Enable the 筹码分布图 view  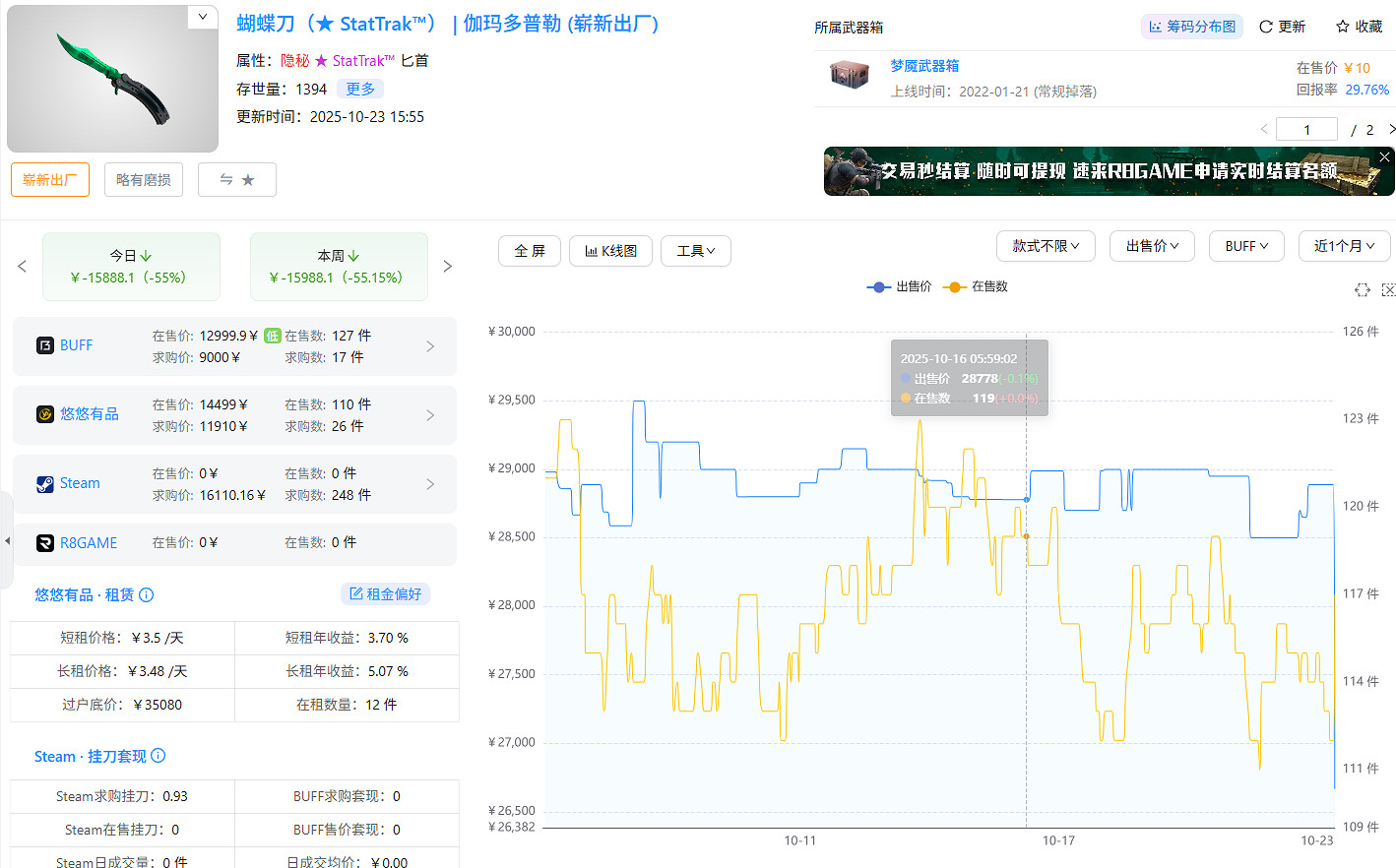click(x=1191, y=27)
